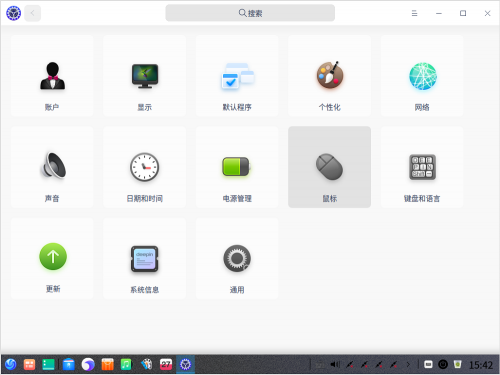Viewport: 500px width, 375px height.
Task: Open the 键盘和语言 (Keyboard and Language) module
Action: tap(422, 167)
